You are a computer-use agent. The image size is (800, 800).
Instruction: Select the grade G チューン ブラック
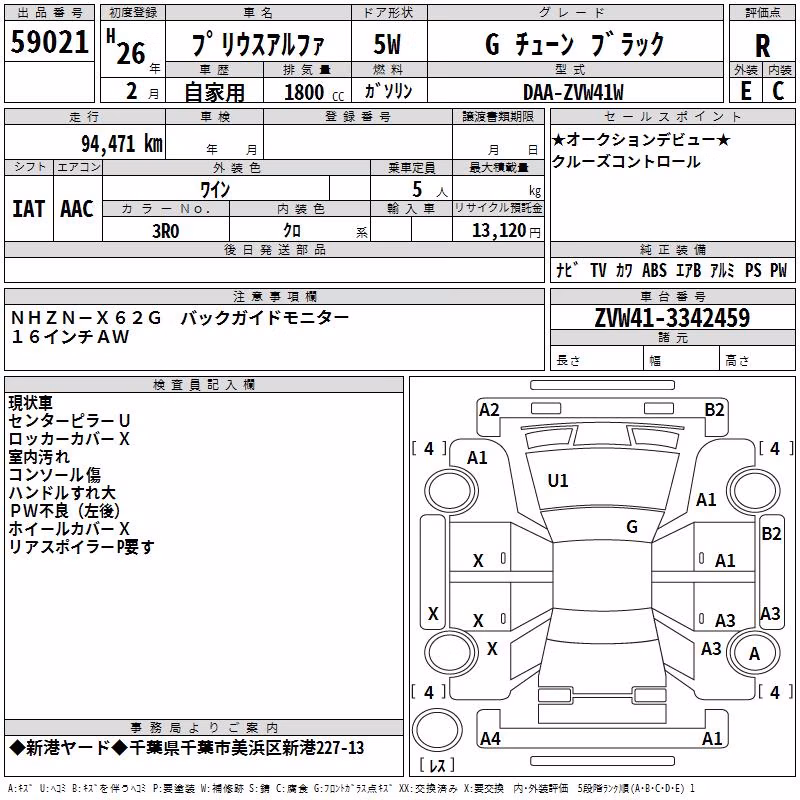[574, 44]
